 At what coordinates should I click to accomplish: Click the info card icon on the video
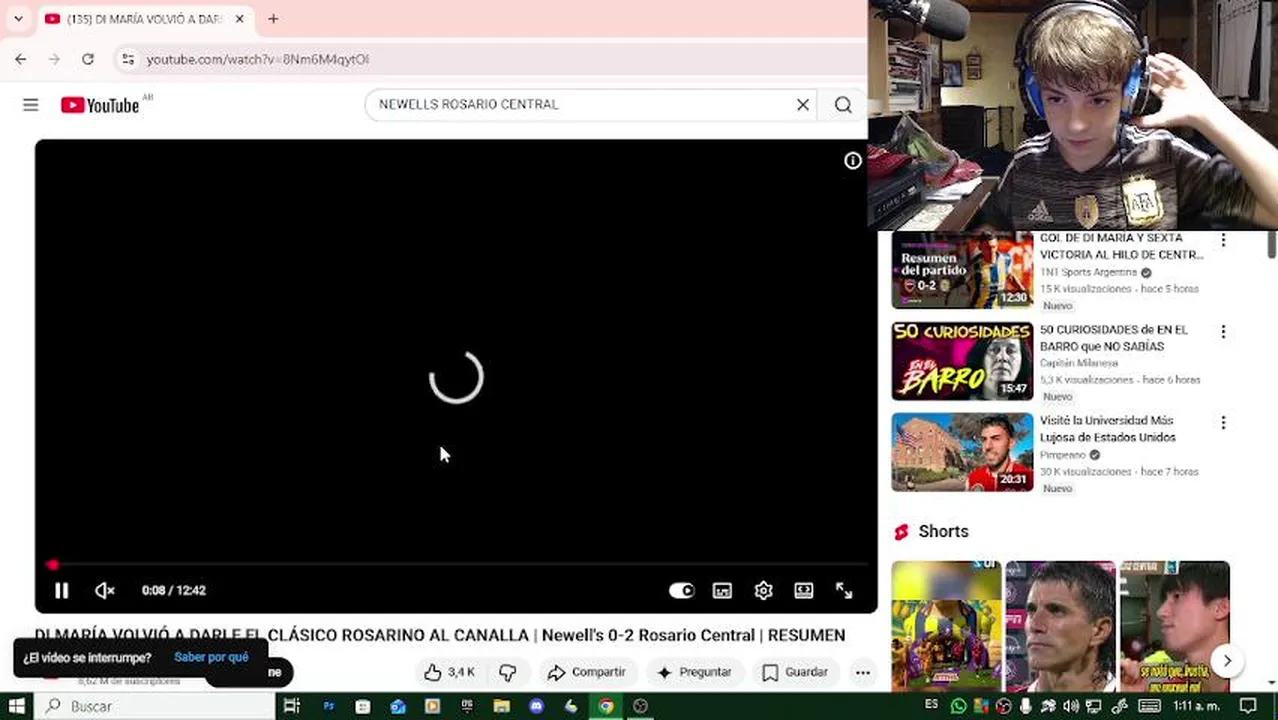click(852, 160)
